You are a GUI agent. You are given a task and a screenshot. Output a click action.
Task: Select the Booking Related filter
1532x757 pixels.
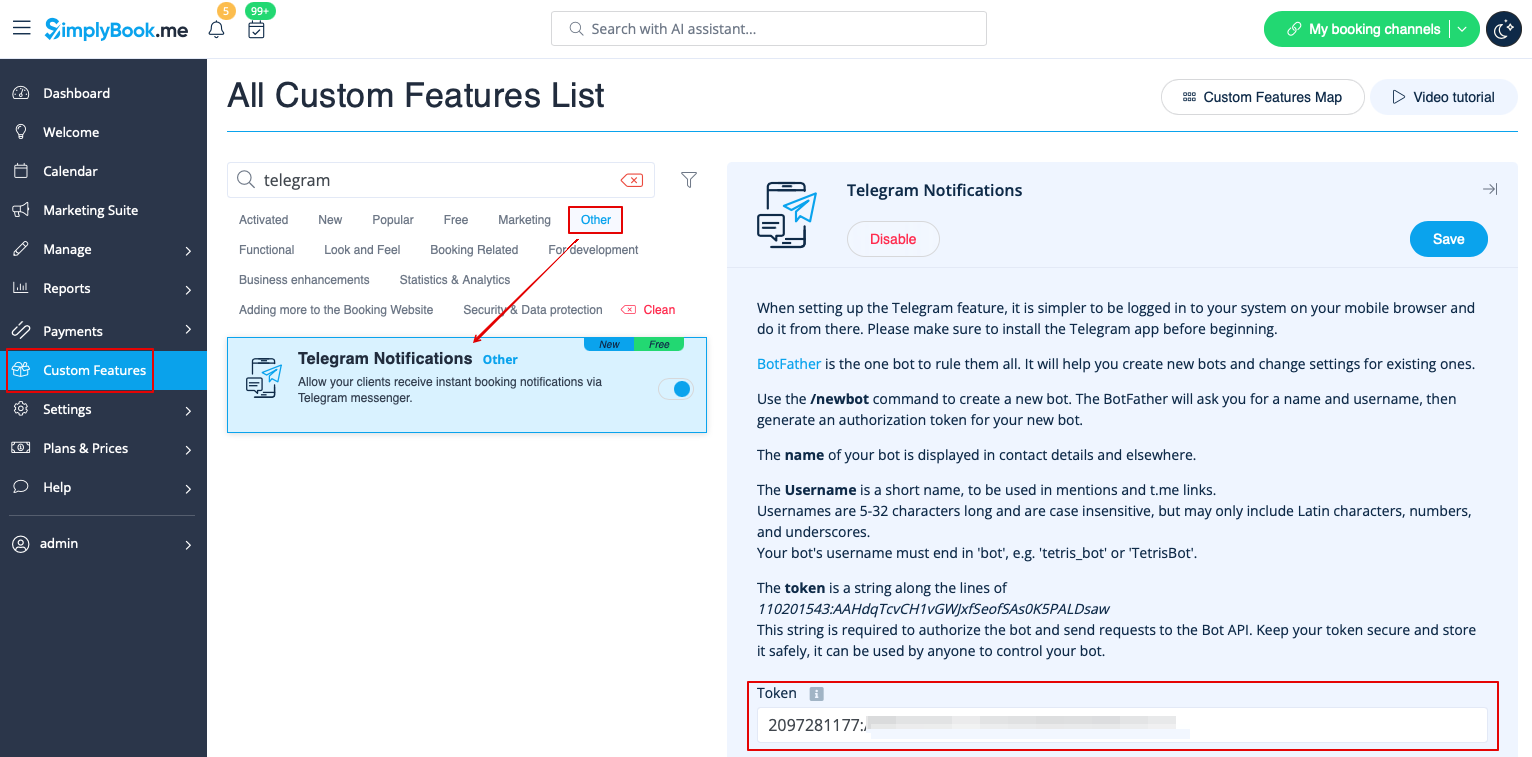(474, 250)
